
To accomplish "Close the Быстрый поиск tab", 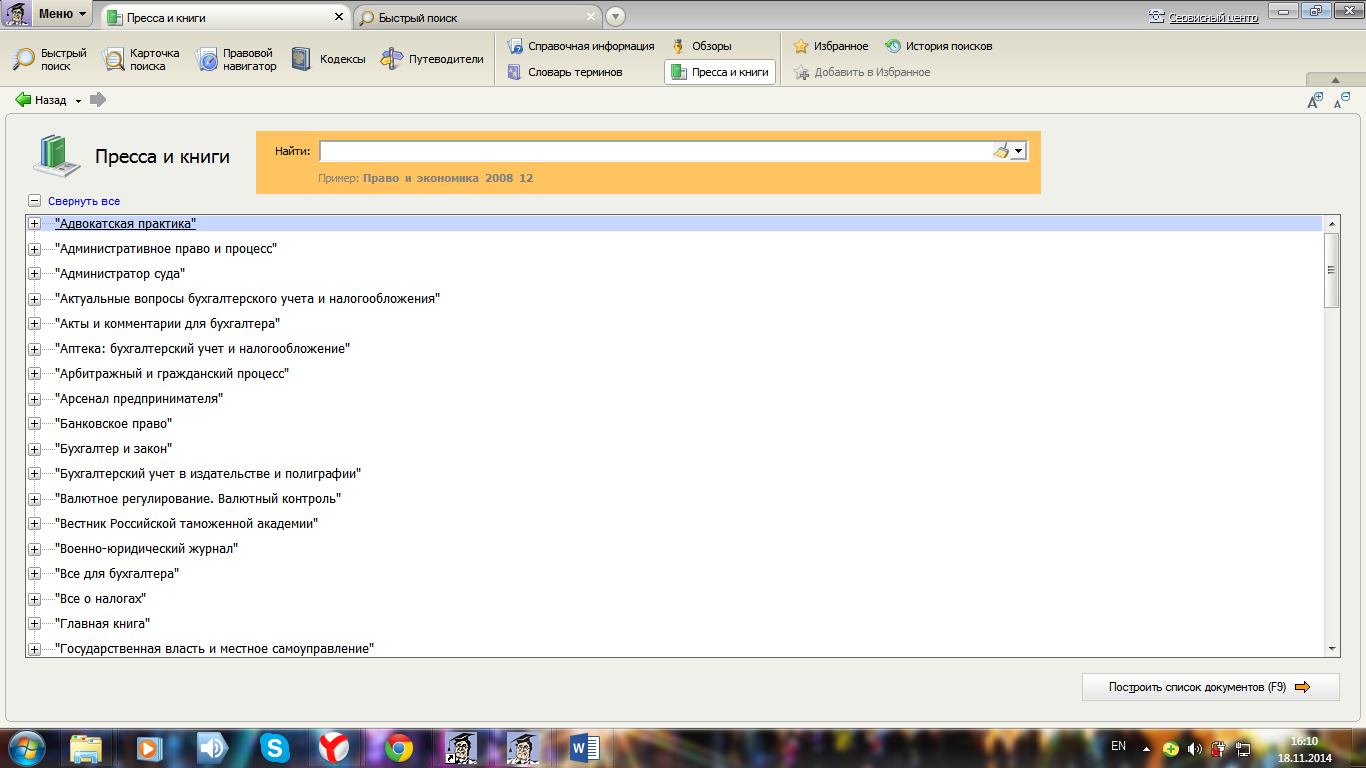I will point(591,17).
